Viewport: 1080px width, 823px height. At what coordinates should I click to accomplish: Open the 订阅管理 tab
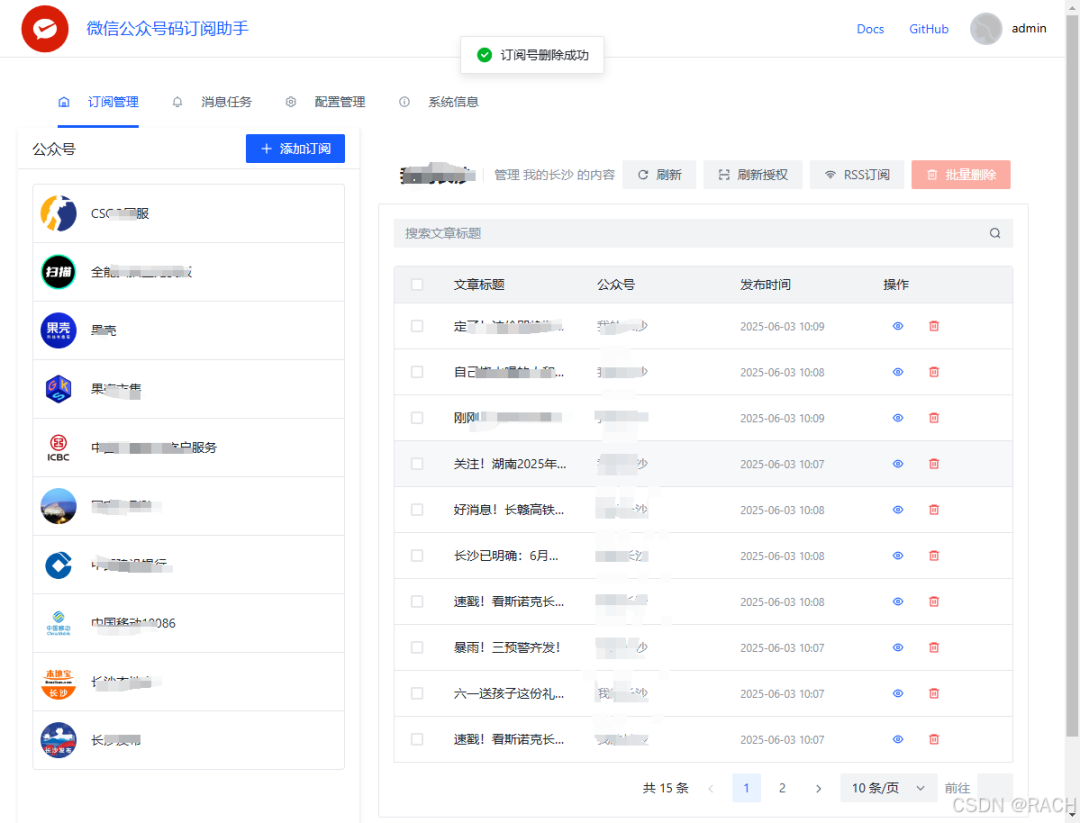(98, 102)
